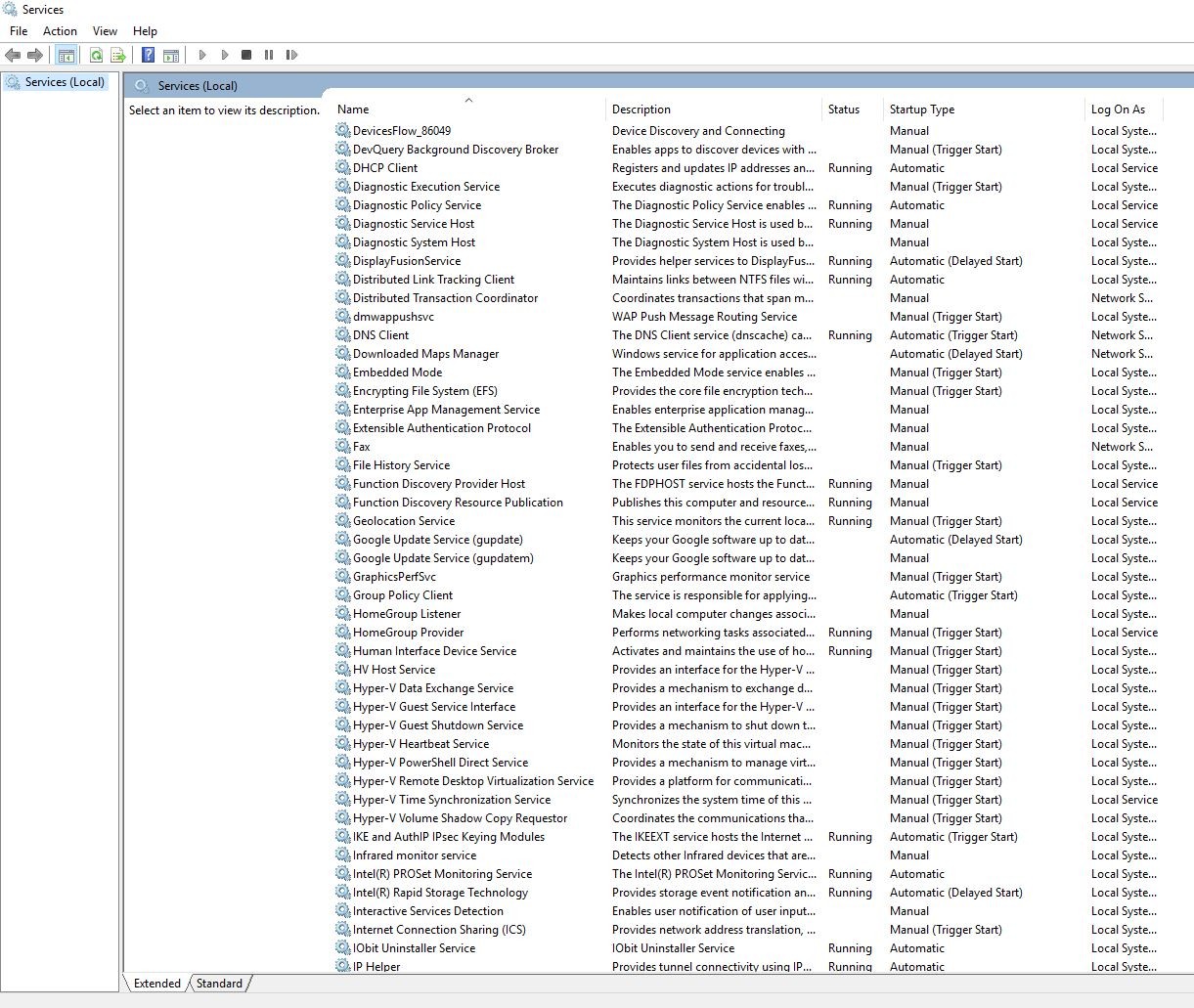Click the gear icon beside IP Helper

click(342, 966)
